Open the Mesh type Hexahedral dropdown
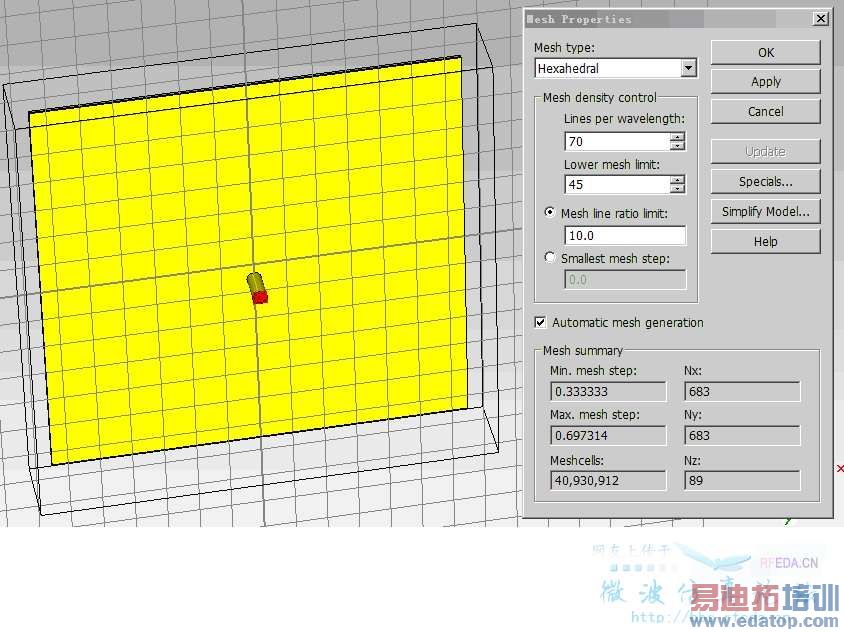The width and height of the screenshot is (844, 632). [x=688, y=68]
